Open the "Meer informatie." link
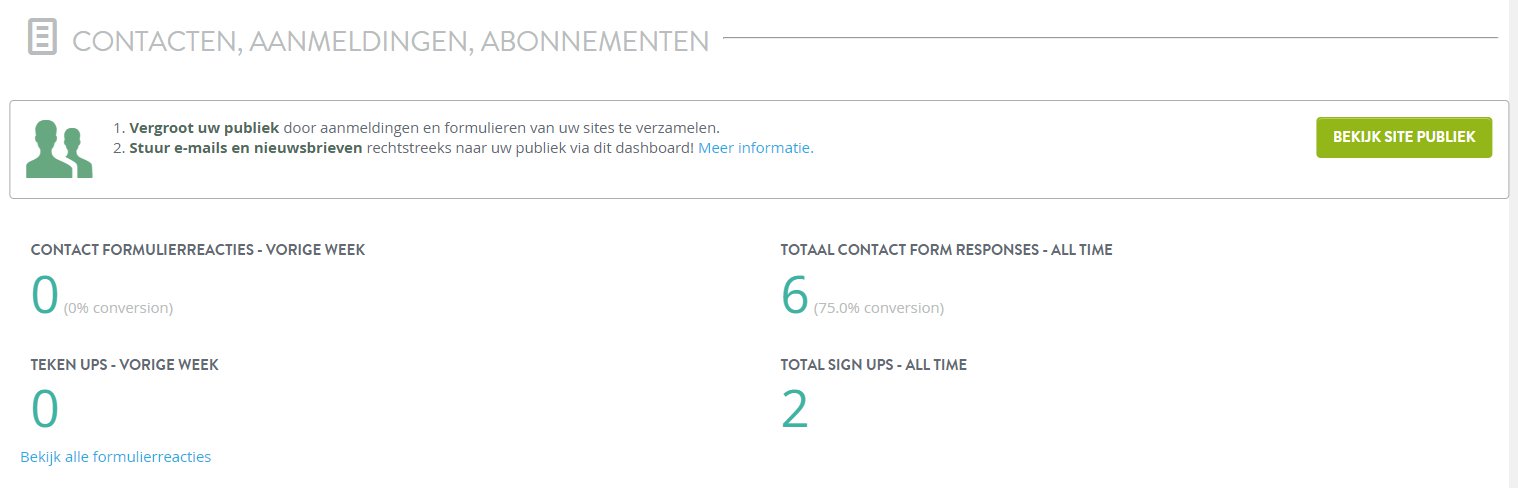The height and width of the screenshot is (488, 1518). (x=756, y=148)
